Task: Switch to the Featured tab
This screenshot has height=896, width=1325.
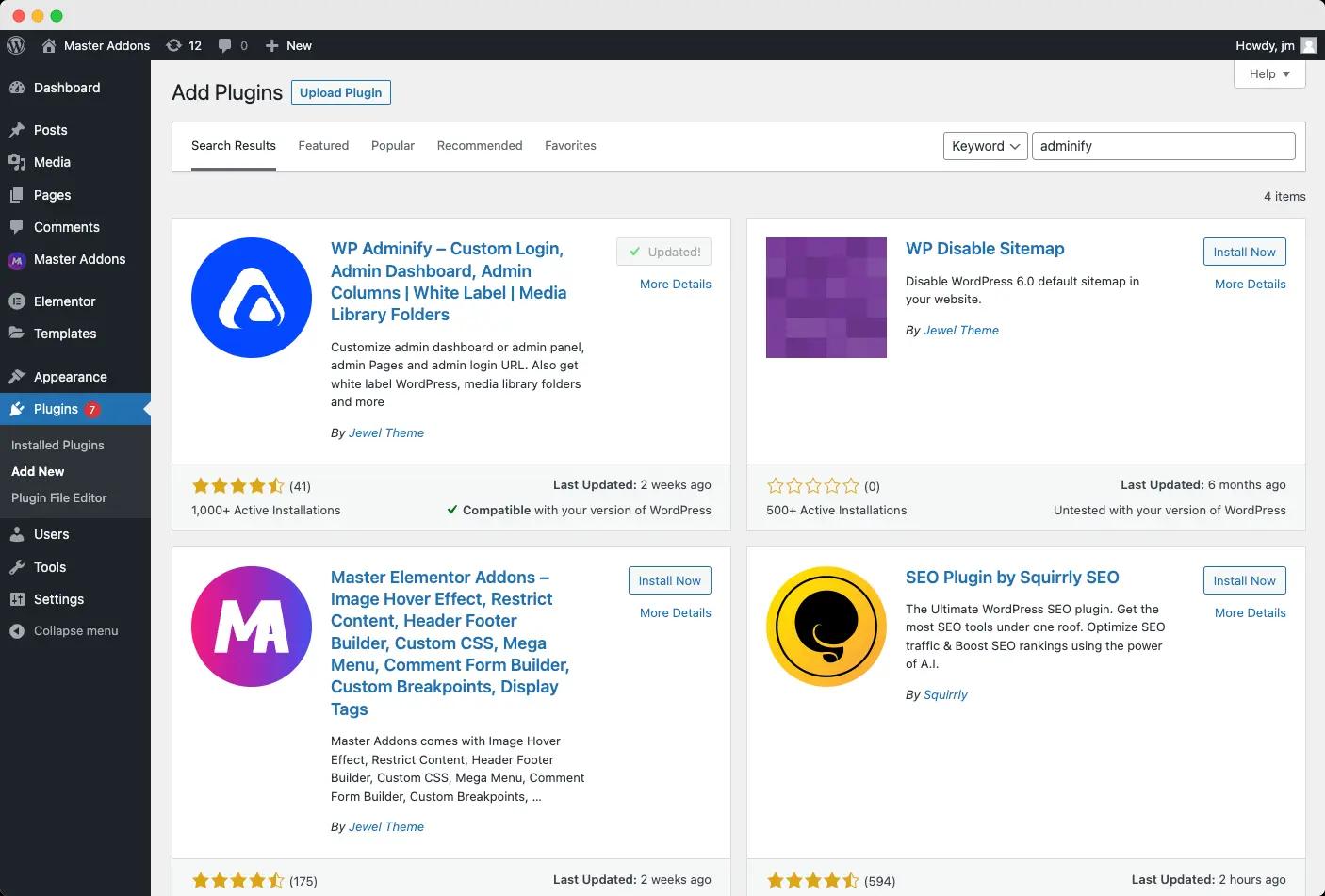Action: tap(323, 146)
